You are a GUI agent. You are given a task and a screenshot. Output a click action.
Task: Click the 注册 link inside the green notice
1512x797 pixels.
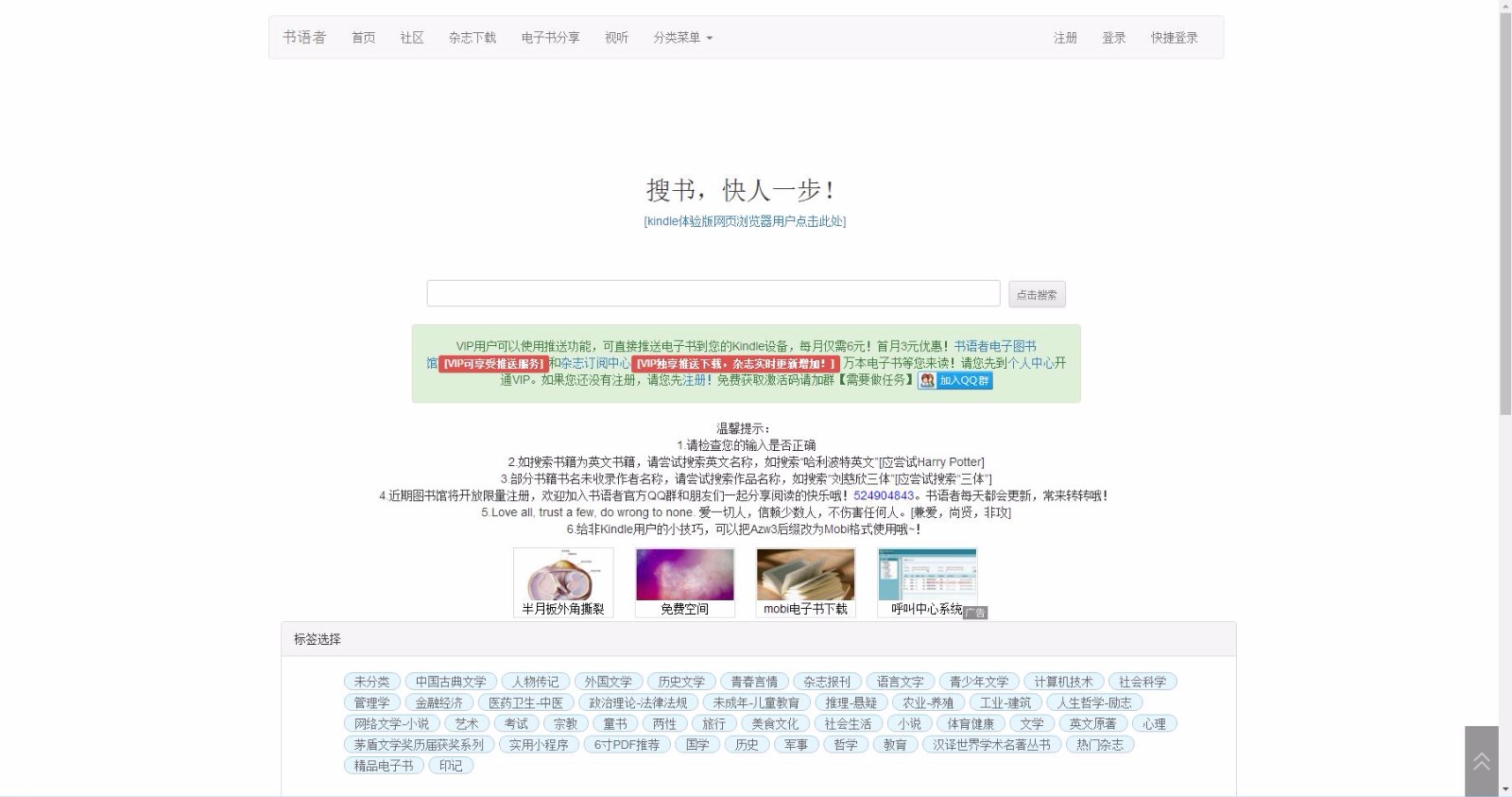[x=695, y=380]
